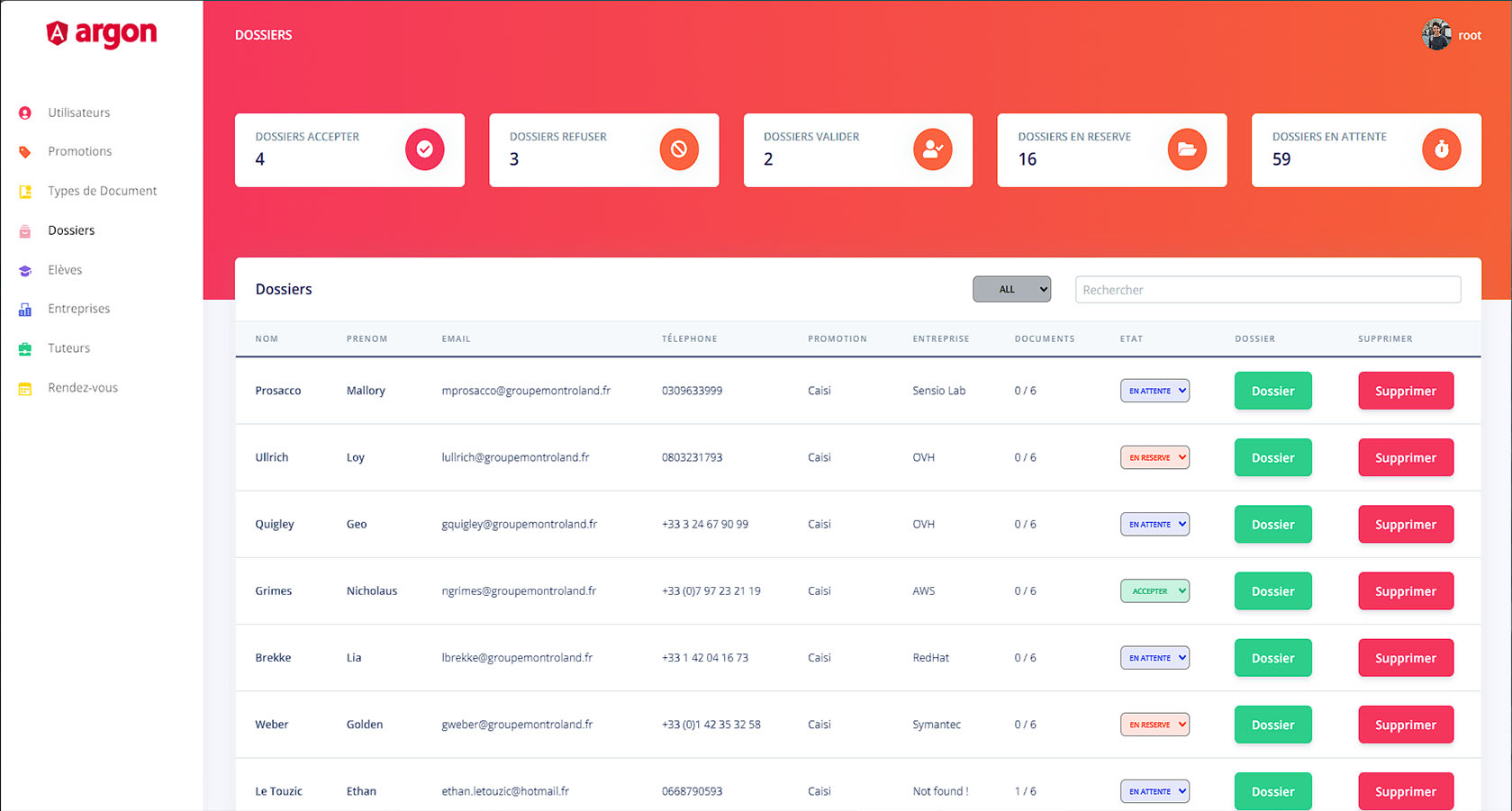Click the stopwatch icon on Dossiers En Attente card

[x=1442, y=149]
